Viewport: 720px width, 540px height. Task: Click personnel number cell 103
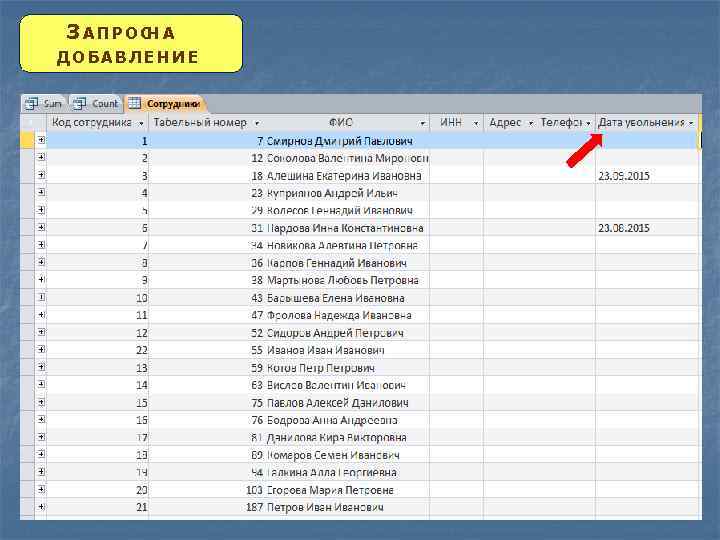click(207, 489)
